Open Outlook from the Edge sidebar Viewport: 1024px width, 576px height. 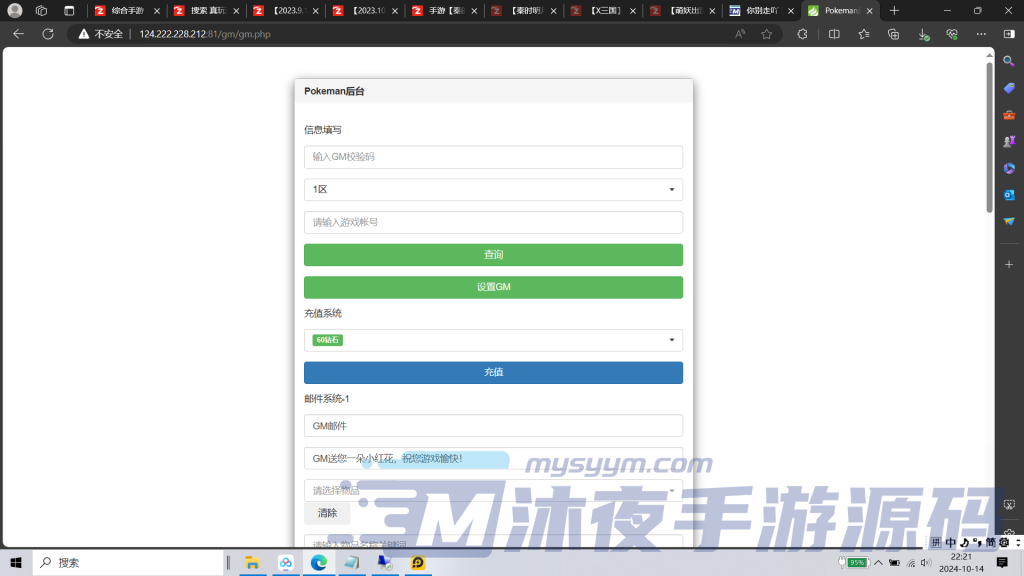click(1009, 194)
